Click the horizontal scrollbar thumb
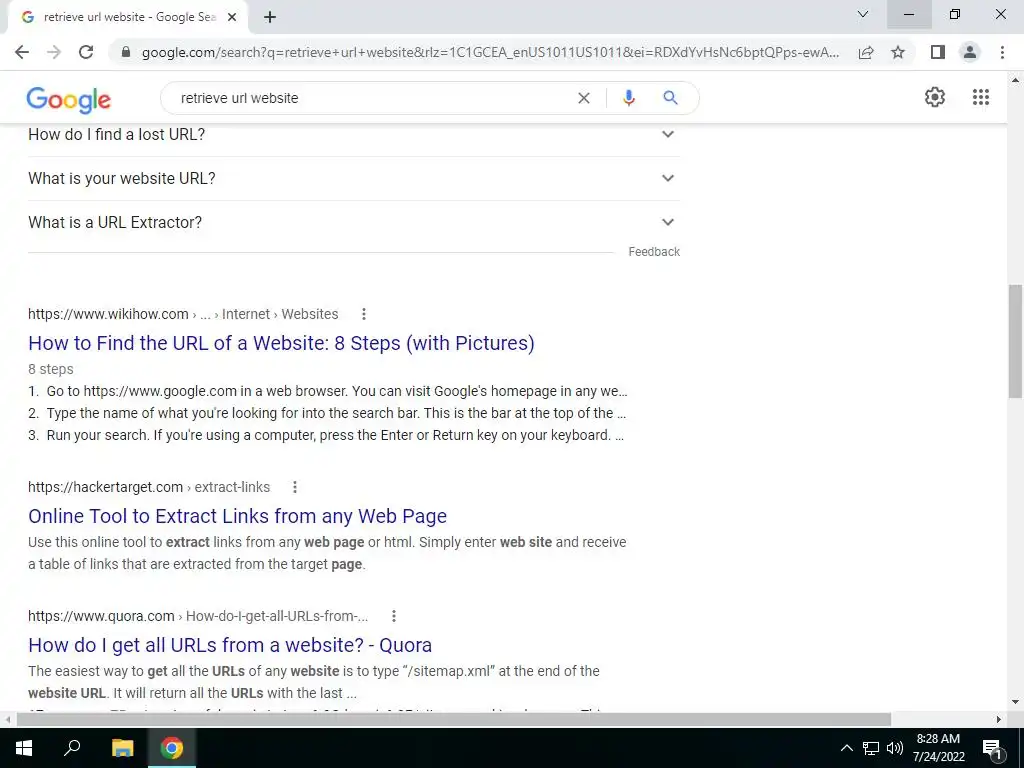This screenshot has width=1024, height=768. 454,720
